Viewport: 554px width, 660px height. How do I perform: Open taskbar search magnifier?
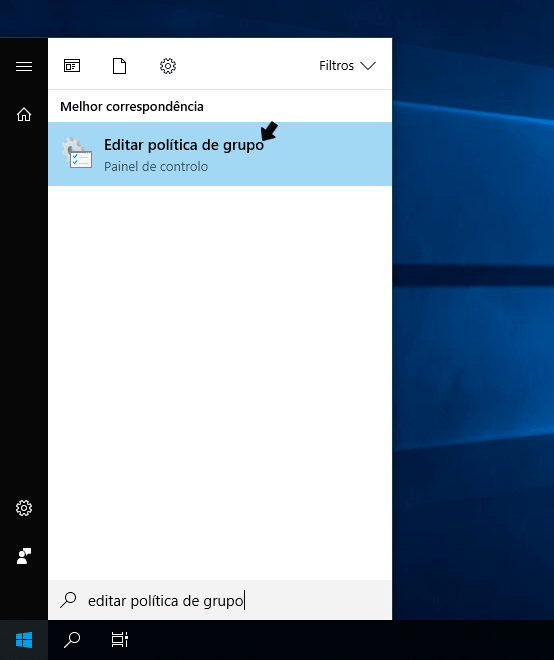[x=72, y=640]
